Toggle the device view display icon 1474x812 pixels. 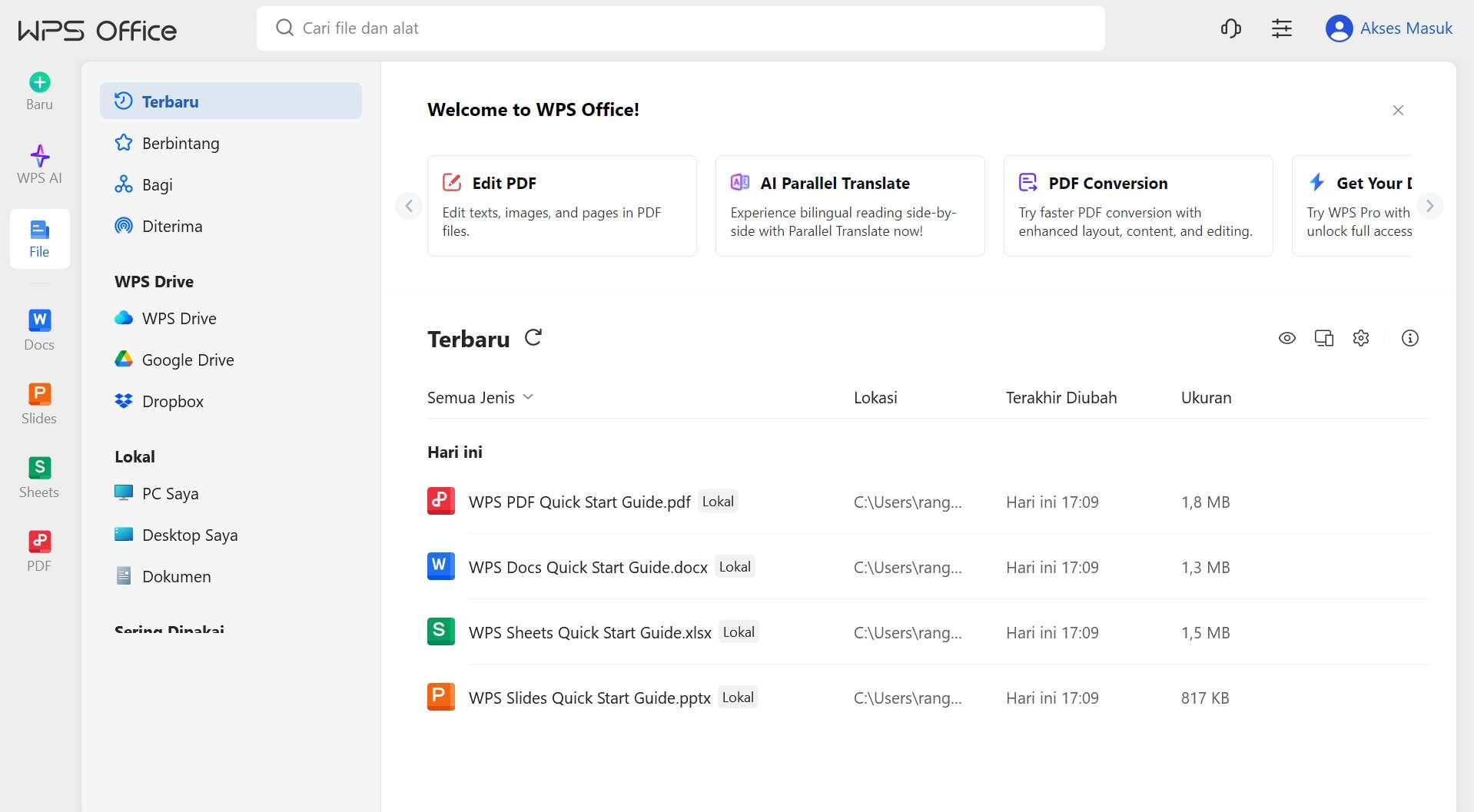coord(1323,338)
